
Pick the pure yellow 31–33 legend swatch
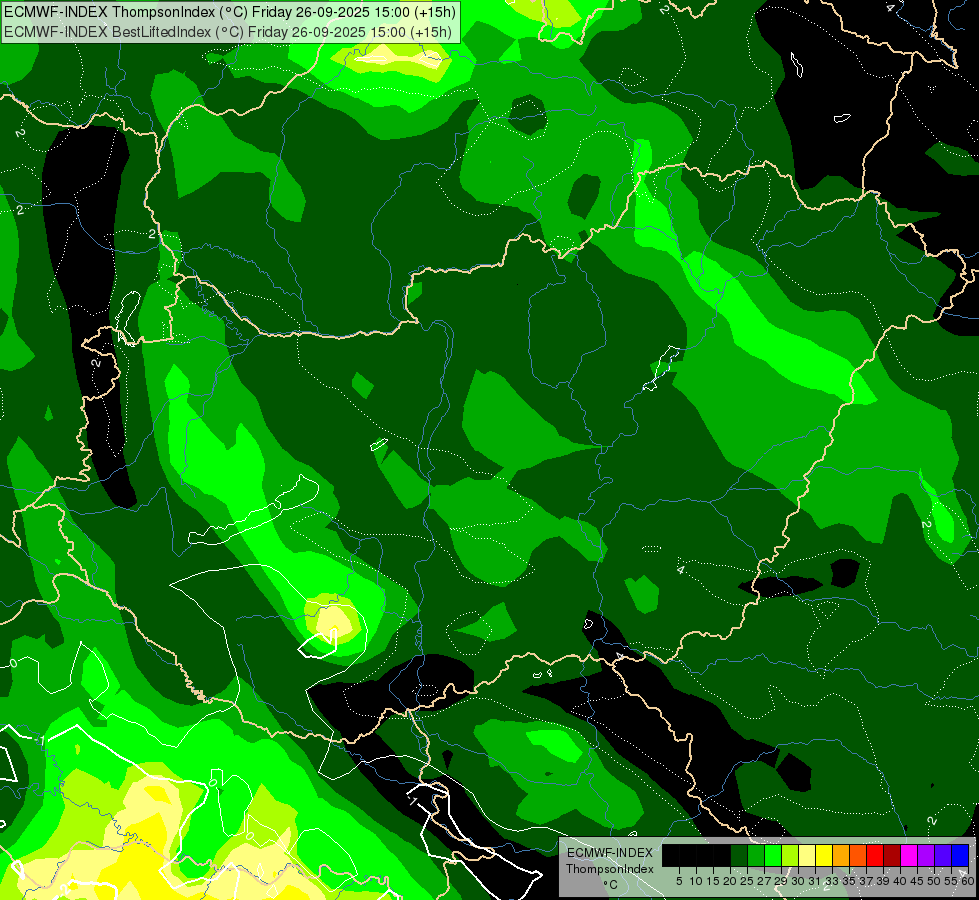point(824,855)
